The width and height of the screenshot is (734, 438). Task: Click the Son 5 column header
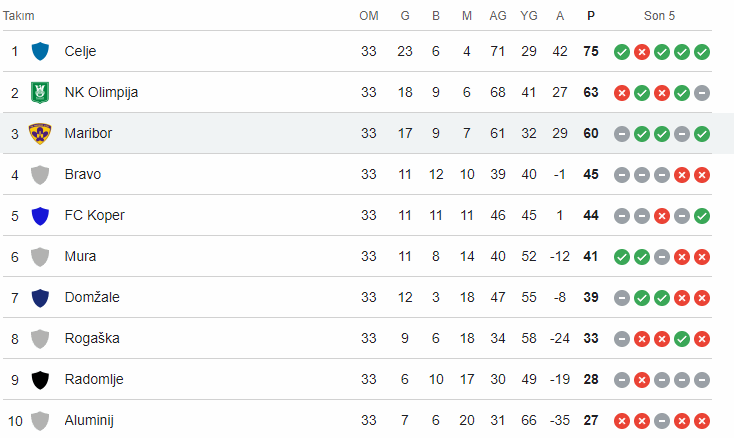(659, 16)
